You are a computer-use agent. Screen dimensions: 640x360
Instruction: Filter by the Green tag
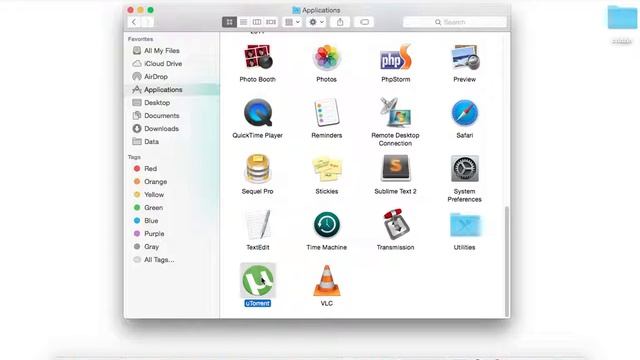pyautogui.click(x=171, y=208)
